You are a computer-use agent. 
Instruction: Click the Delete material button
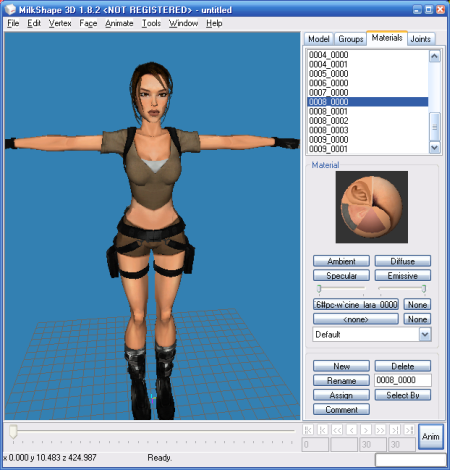[x=403, y=366]
